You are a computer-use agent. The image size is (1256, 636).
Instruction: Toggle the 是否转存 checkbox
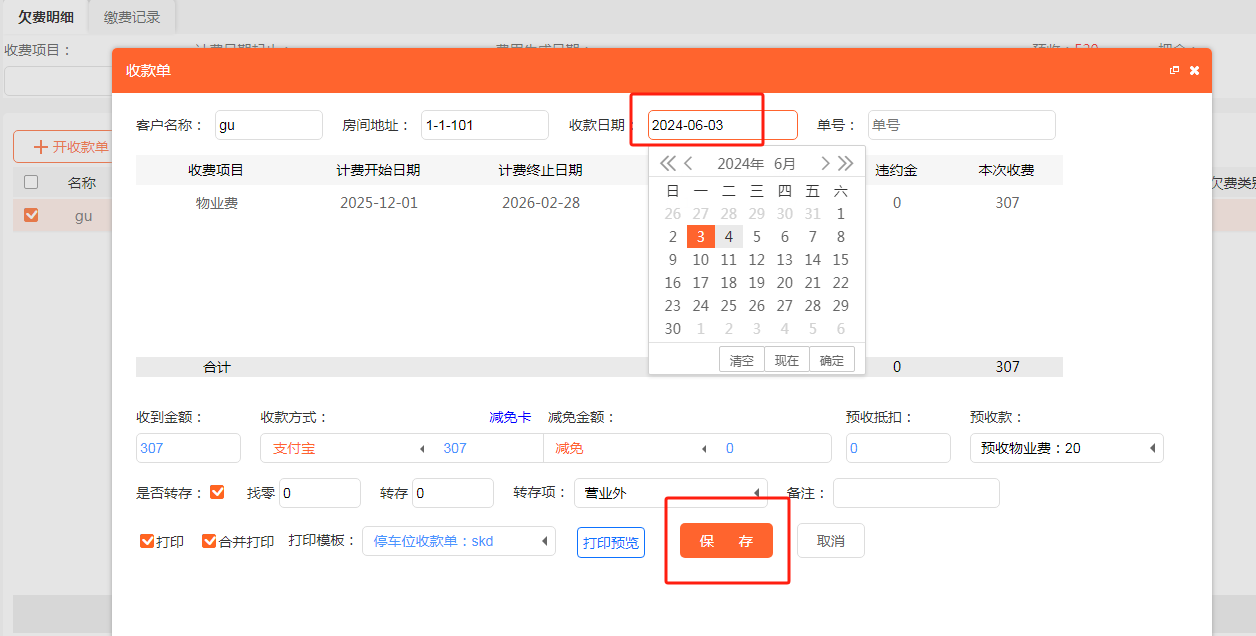(217, 492)
